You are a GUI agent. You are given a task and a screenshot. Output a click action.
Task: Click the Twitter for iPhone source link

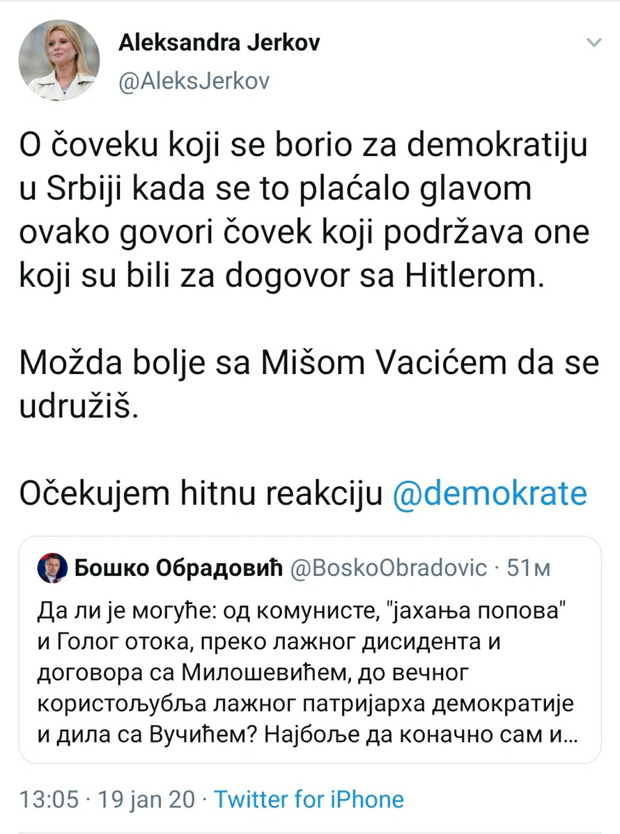point(309,799)
